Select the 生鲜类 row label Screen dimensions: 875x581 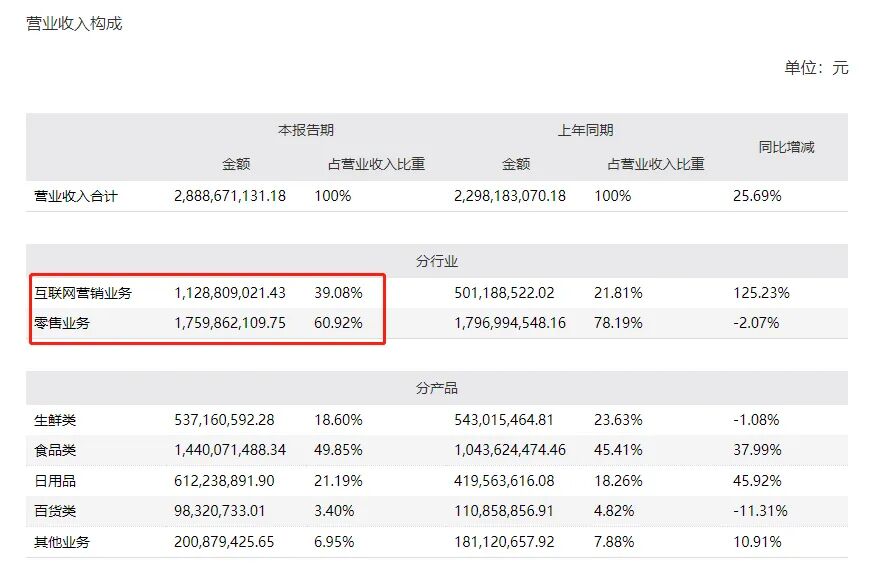click(x=55, y=420)
